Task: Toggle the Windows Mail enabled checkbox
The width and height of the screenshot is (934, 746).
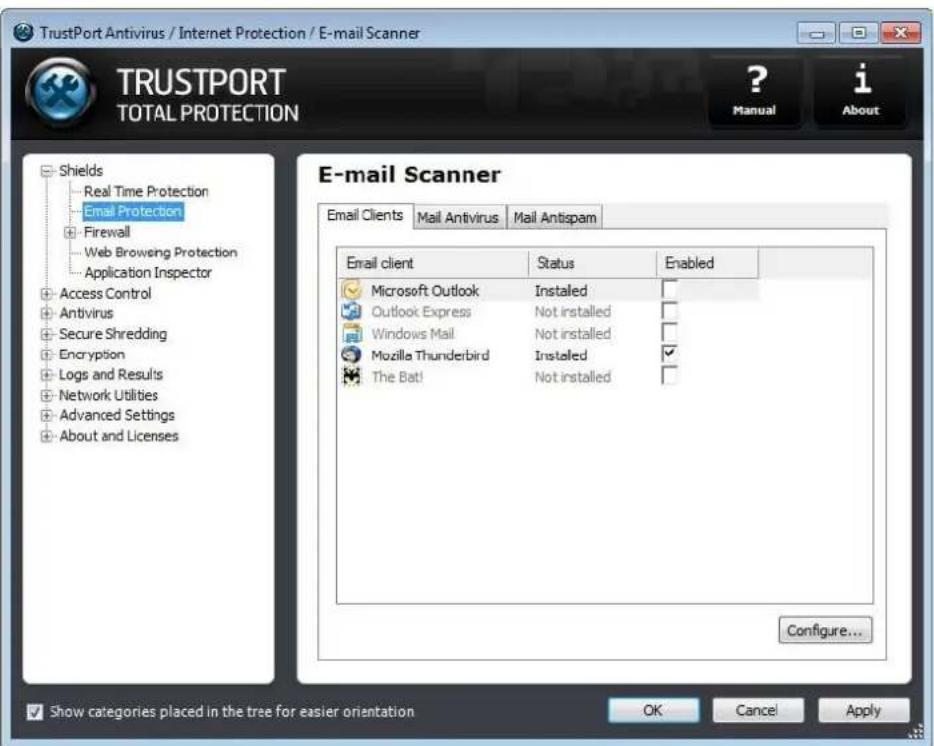Action: [x=670, y=332]
